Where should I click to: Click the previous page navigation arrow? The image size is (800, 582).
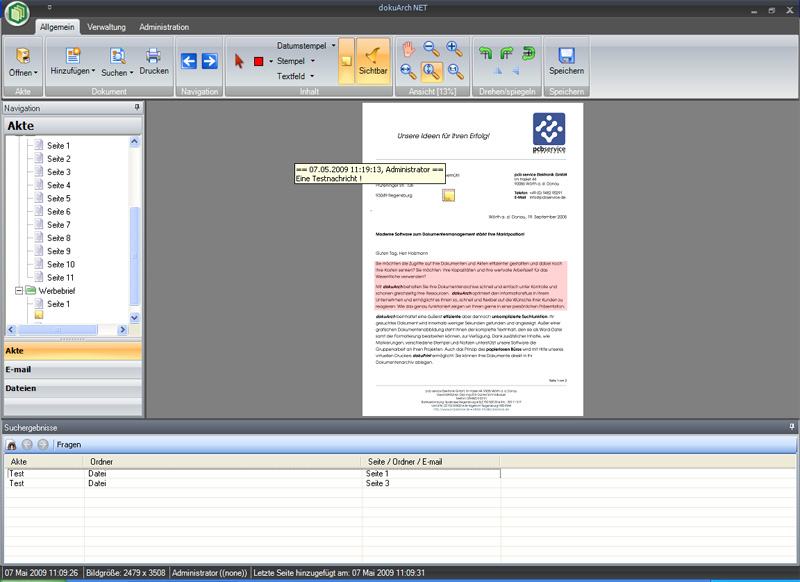189,61
